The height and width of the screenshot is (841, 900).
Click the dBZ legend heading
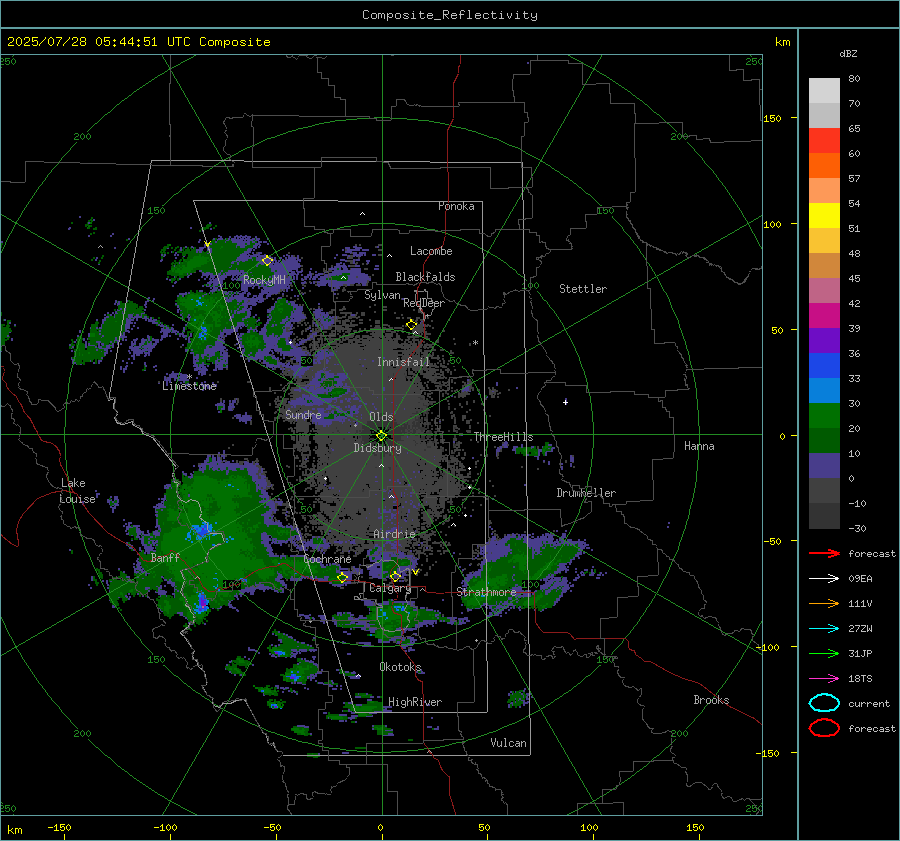pyautogui.click(x=848, y=53)
